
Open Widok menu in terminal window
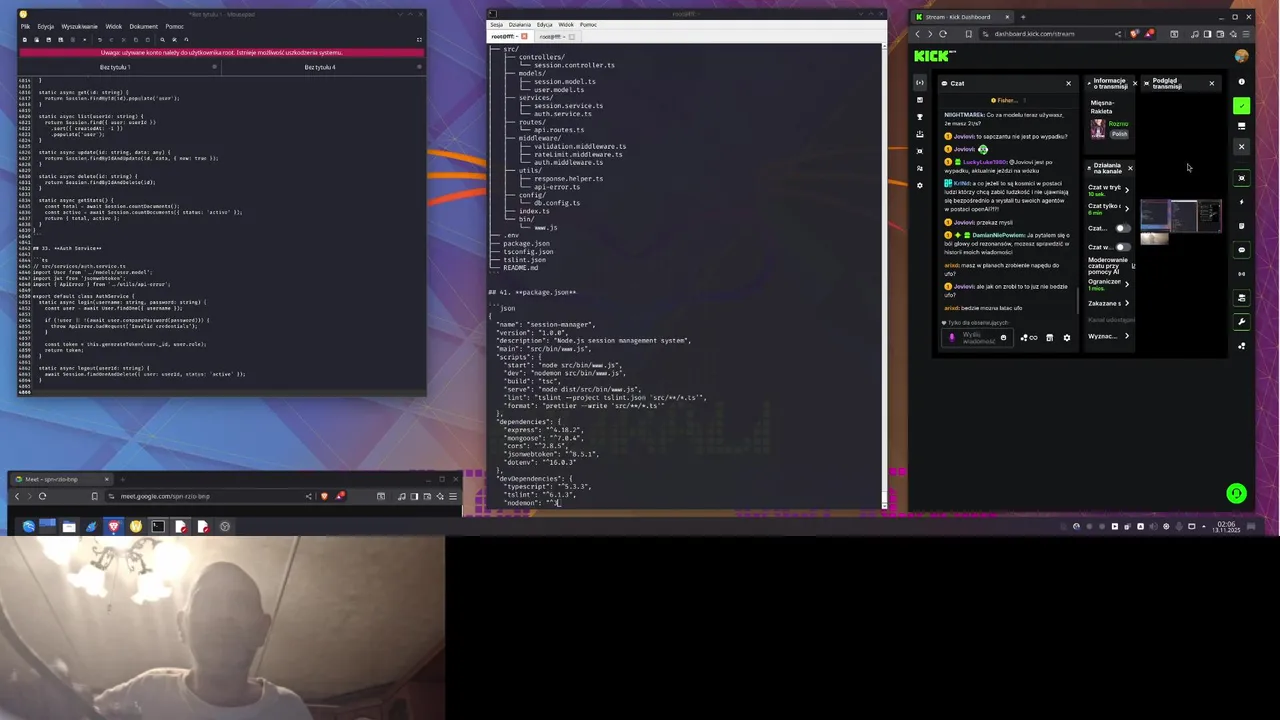tap(566, 24)
